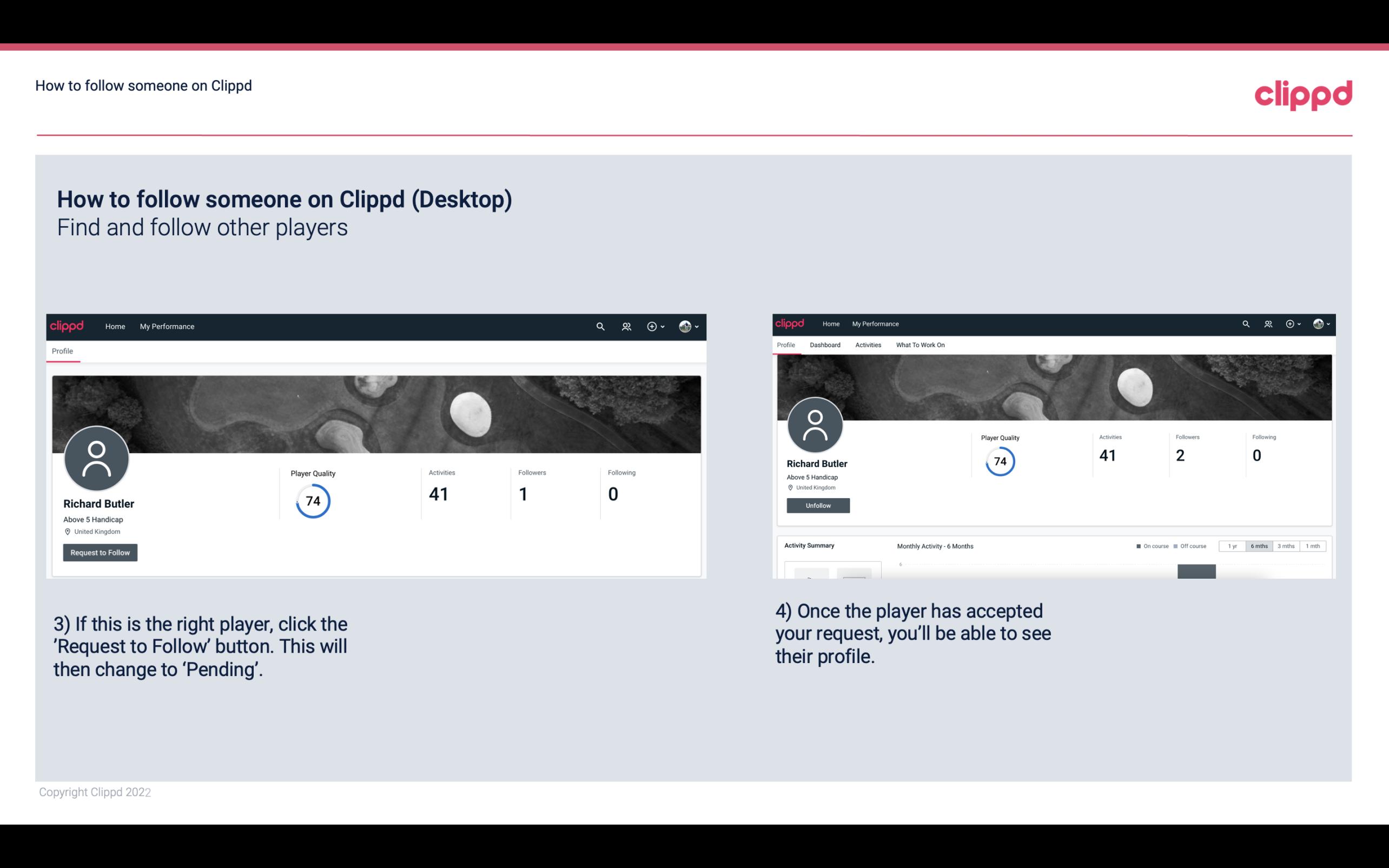Toggle 'On course' activity view checkbox

(1136, 546)
